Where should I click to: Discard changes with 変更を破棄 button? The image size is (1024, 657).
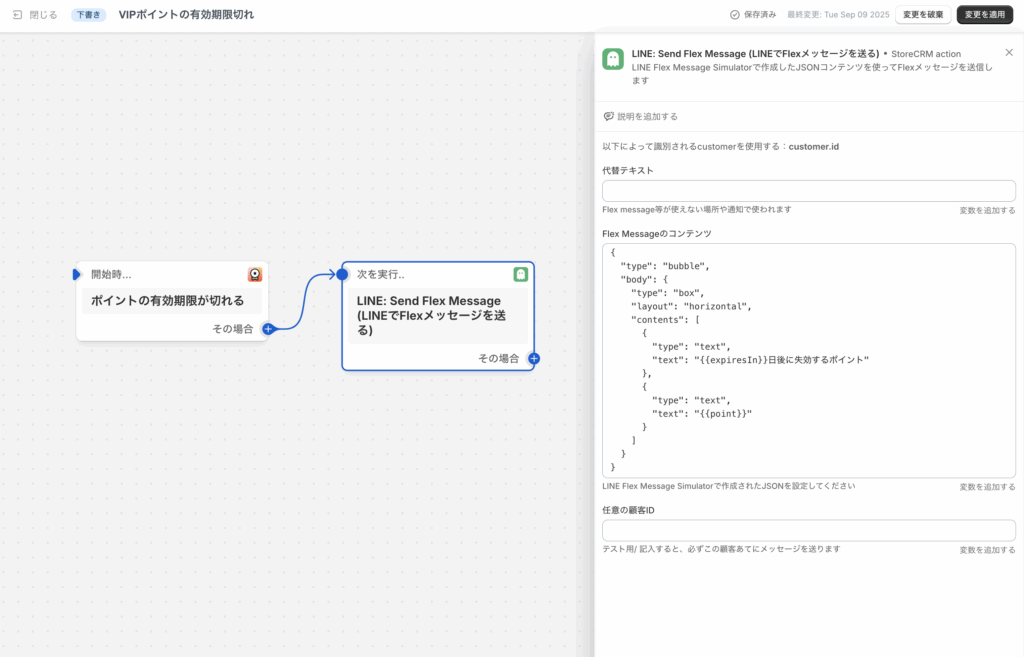922,15
